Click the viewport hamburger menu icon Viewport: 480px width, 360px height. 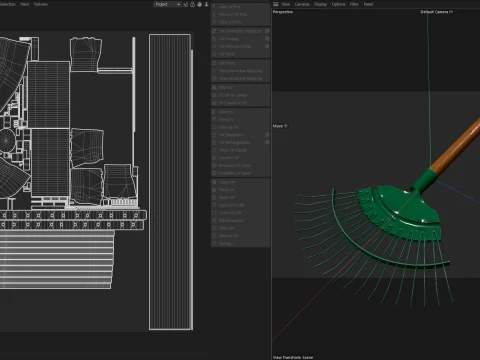coord(276,4)
